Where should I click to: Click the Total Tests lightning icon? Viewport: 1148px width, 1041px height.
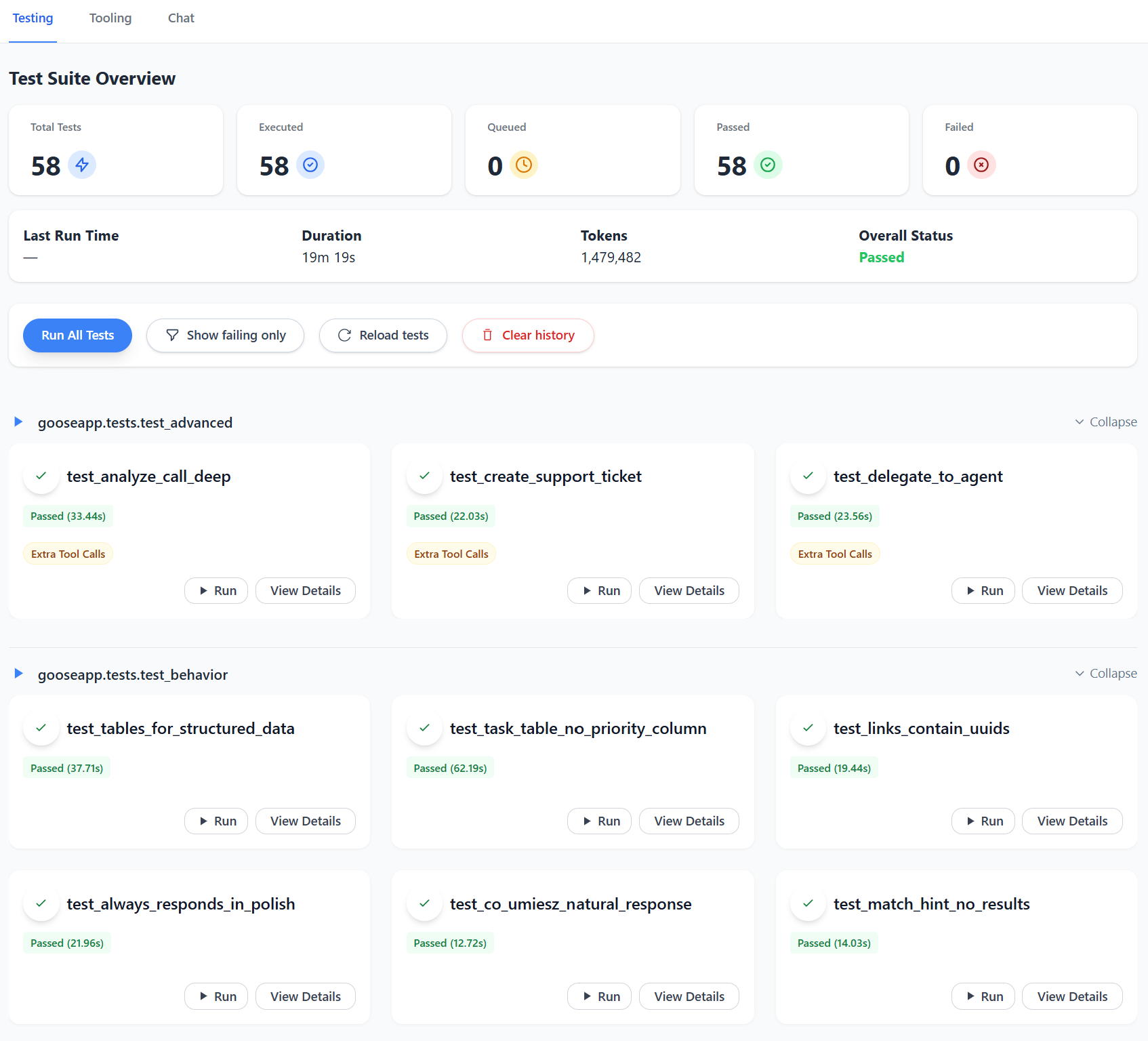(x=82, y=165)
